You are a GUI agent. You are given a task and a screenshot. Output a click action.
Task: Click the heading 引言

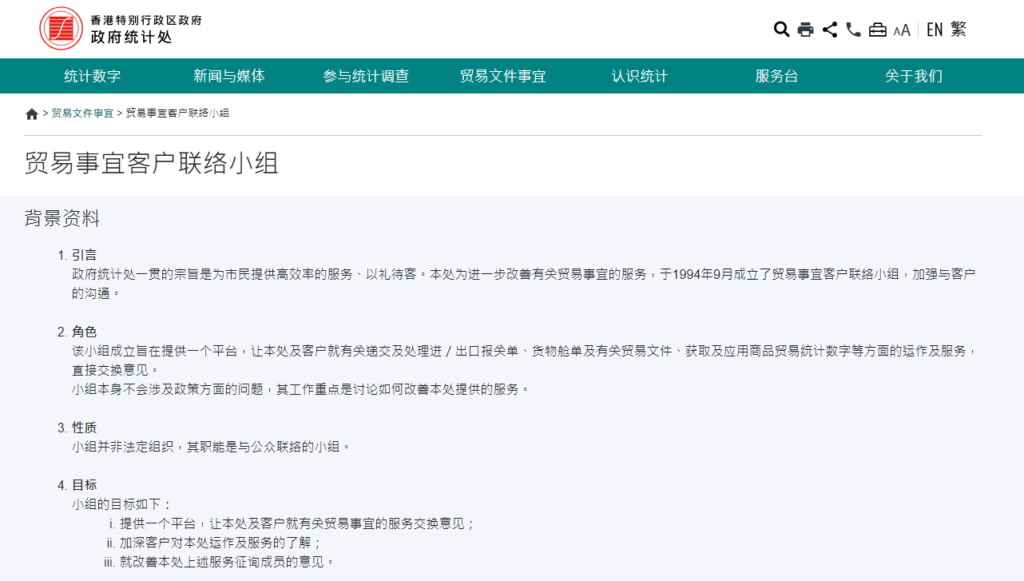[x=84, y=255]
